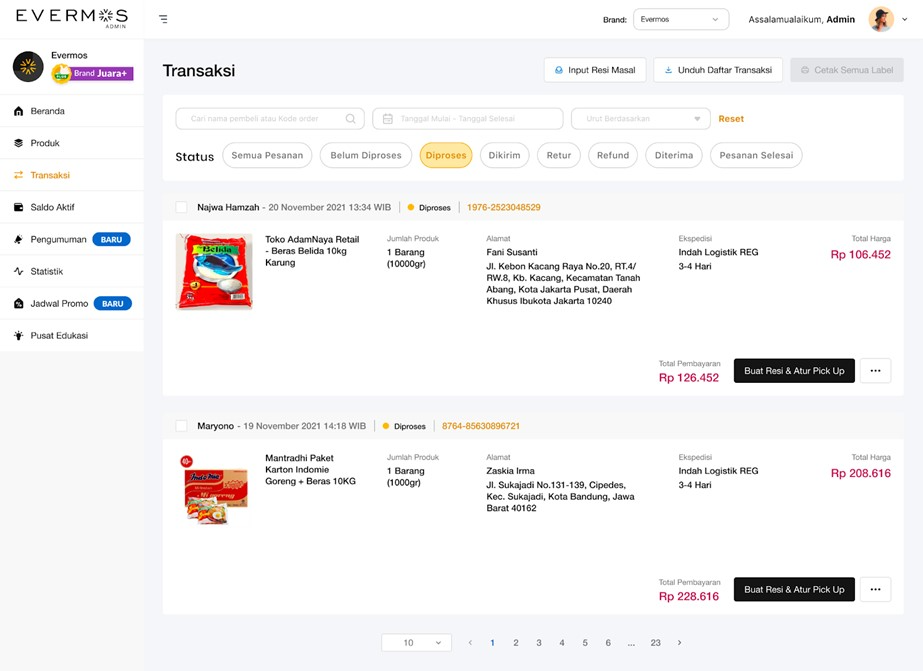Select the Pesanan Selesai tab
923x671 pixels.
756,155
